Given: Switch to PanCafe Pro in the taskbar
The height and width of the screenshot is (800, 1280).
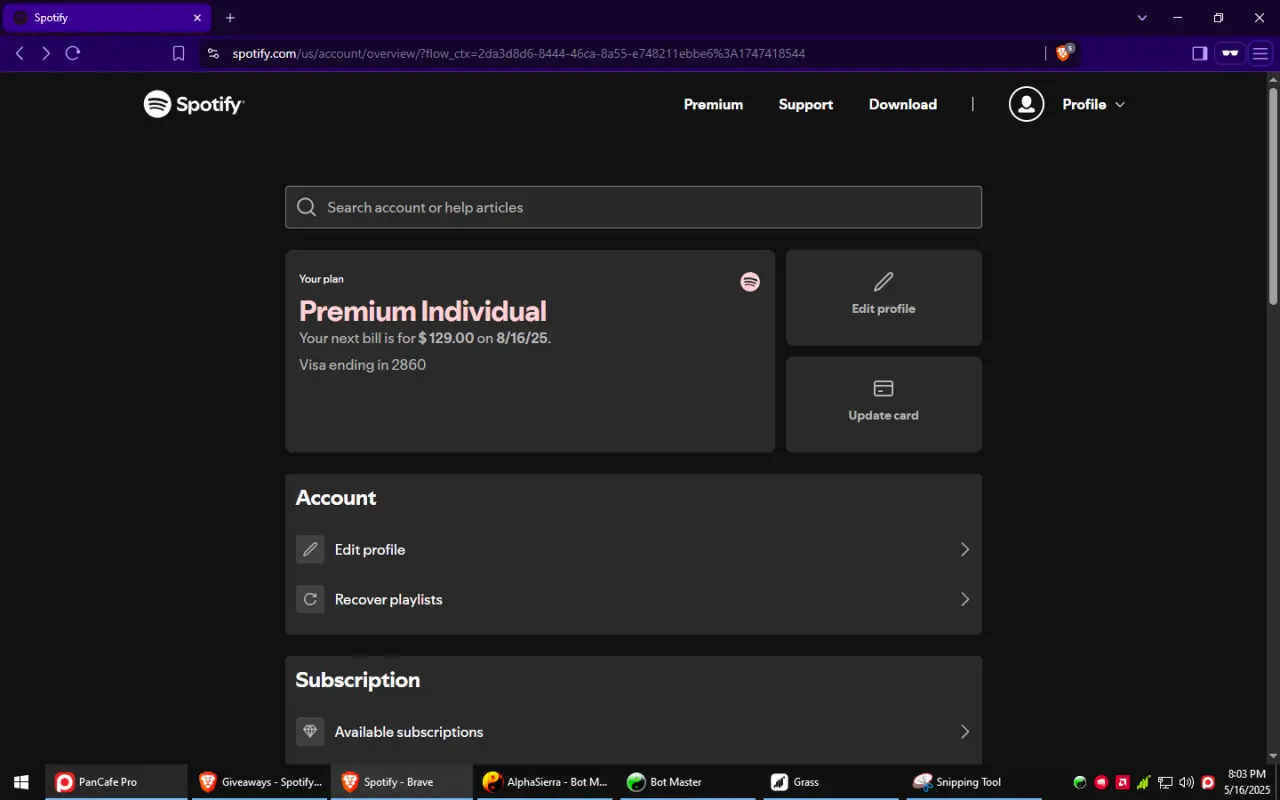Looking at the screenshot, I should click(116, 782).
